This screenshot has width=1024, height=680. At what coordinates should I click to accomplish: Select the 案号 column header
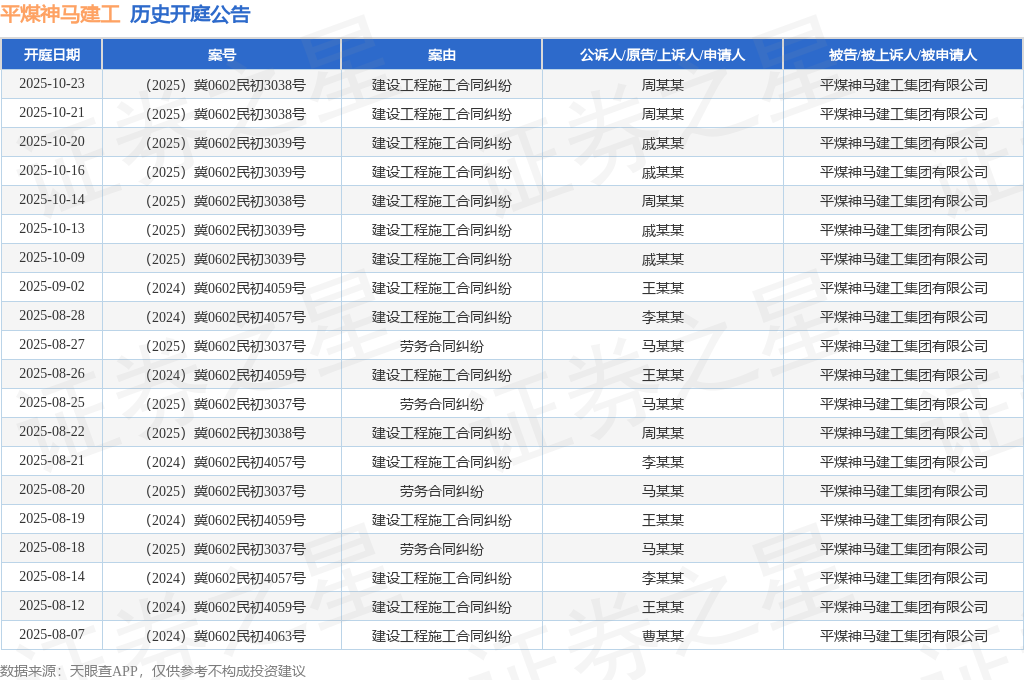pyautogui.click(x=222, y=55)
